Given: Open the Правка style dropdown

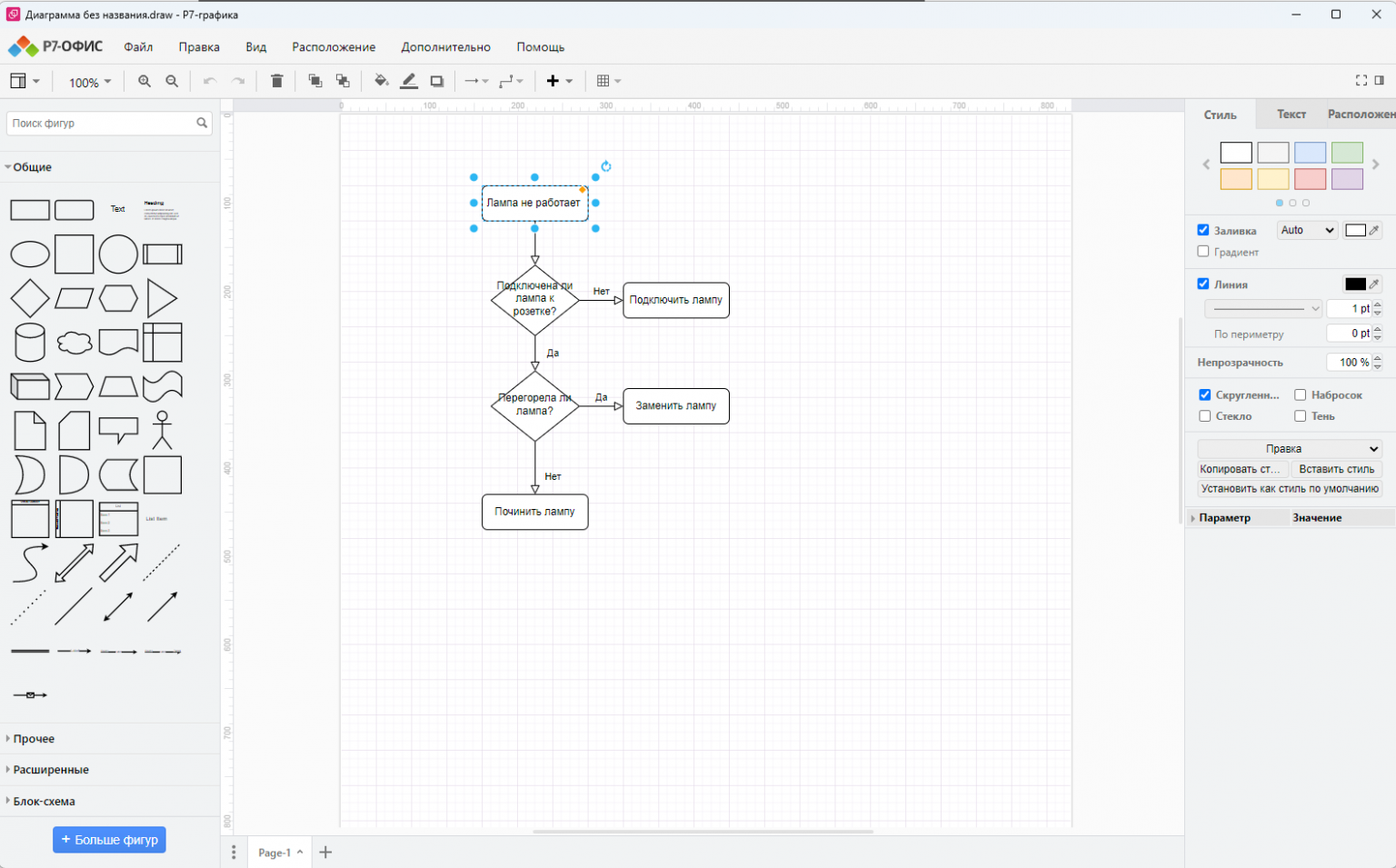Looking at the screenshot, I should [x=1290, y=449].
